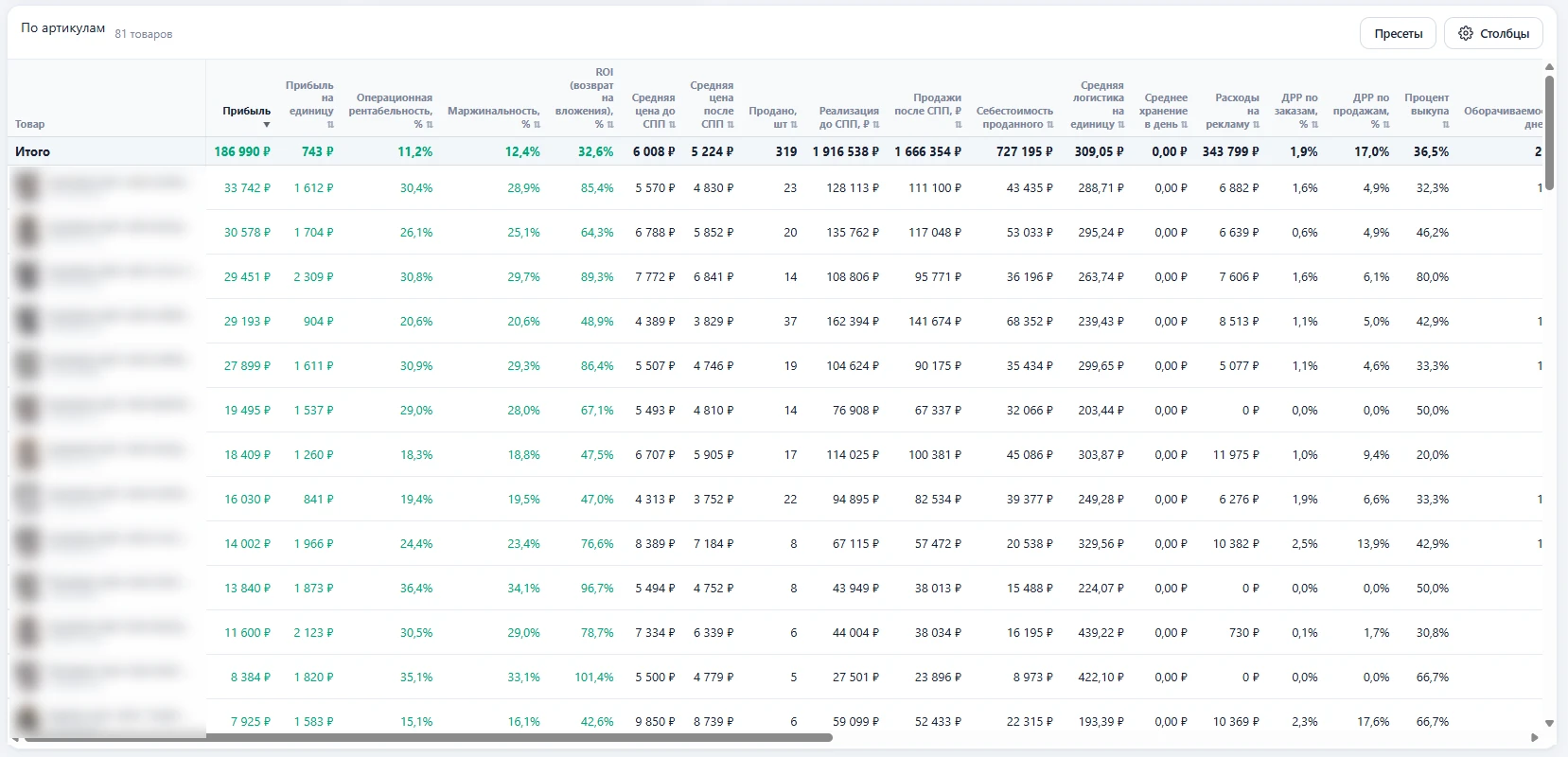Click the horizontal scrollbar thumb
Screen dimensions: 1568x757
429,738
